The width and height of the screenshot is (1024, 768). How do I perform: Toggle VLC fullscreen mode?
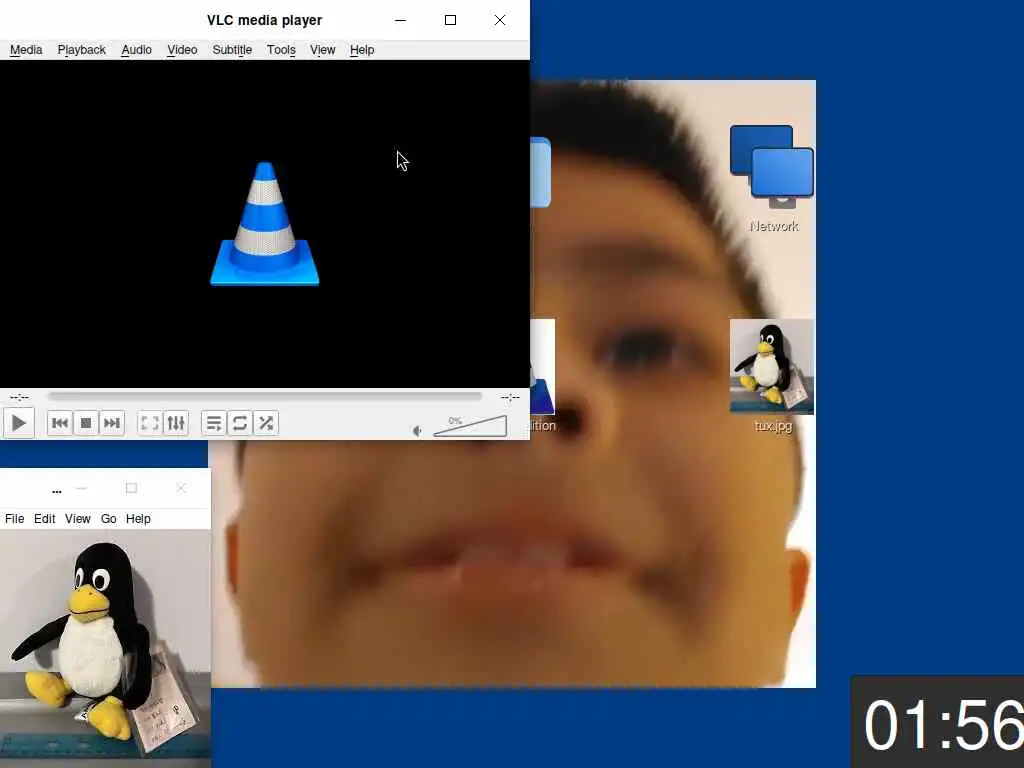150,423
